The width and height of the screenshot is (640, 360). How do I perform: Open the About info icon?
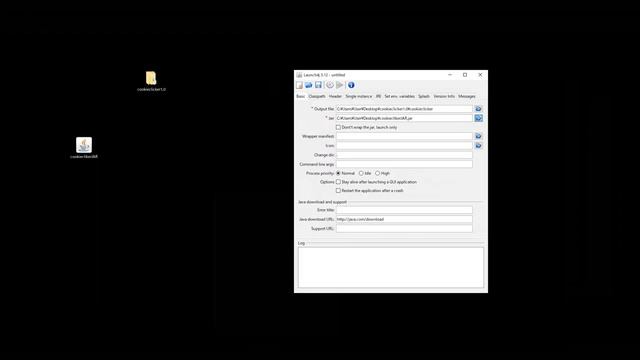(x=351, y=85)
